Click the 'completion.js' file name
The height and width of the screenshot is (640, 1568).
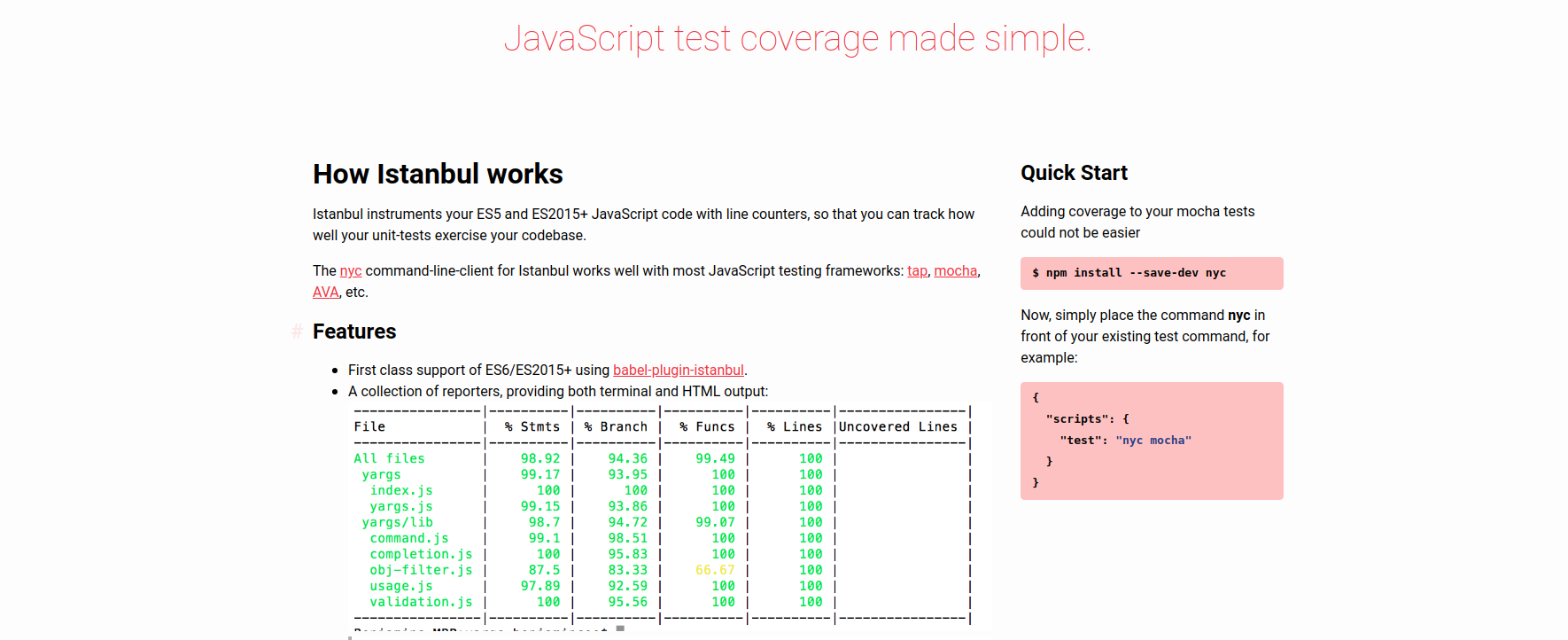(x=421, y=554)
